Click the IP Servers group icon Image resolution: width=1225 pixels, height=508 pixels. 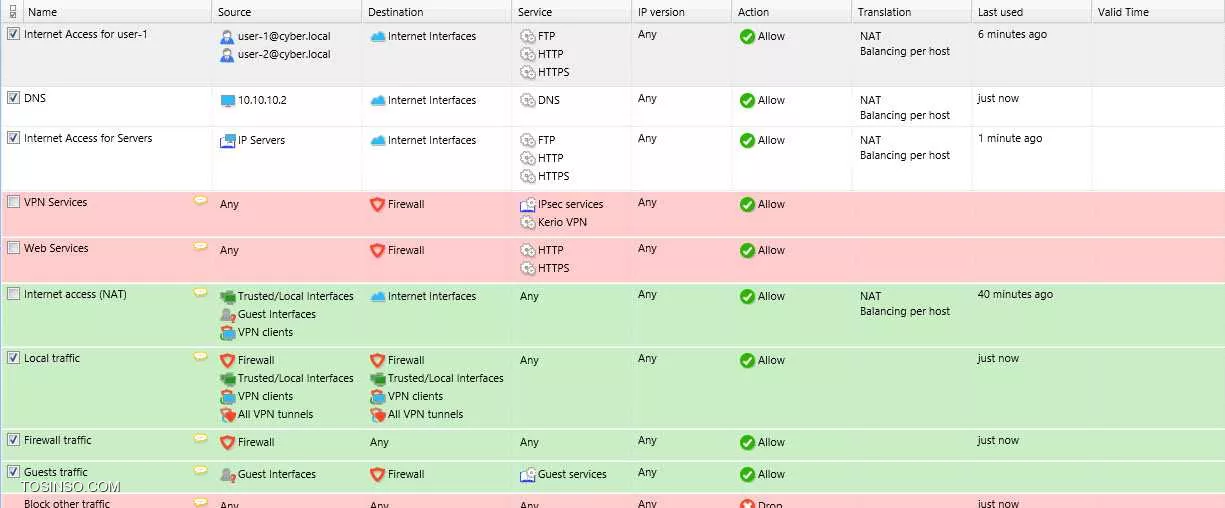pyautogui.click(x=227, y=140)
